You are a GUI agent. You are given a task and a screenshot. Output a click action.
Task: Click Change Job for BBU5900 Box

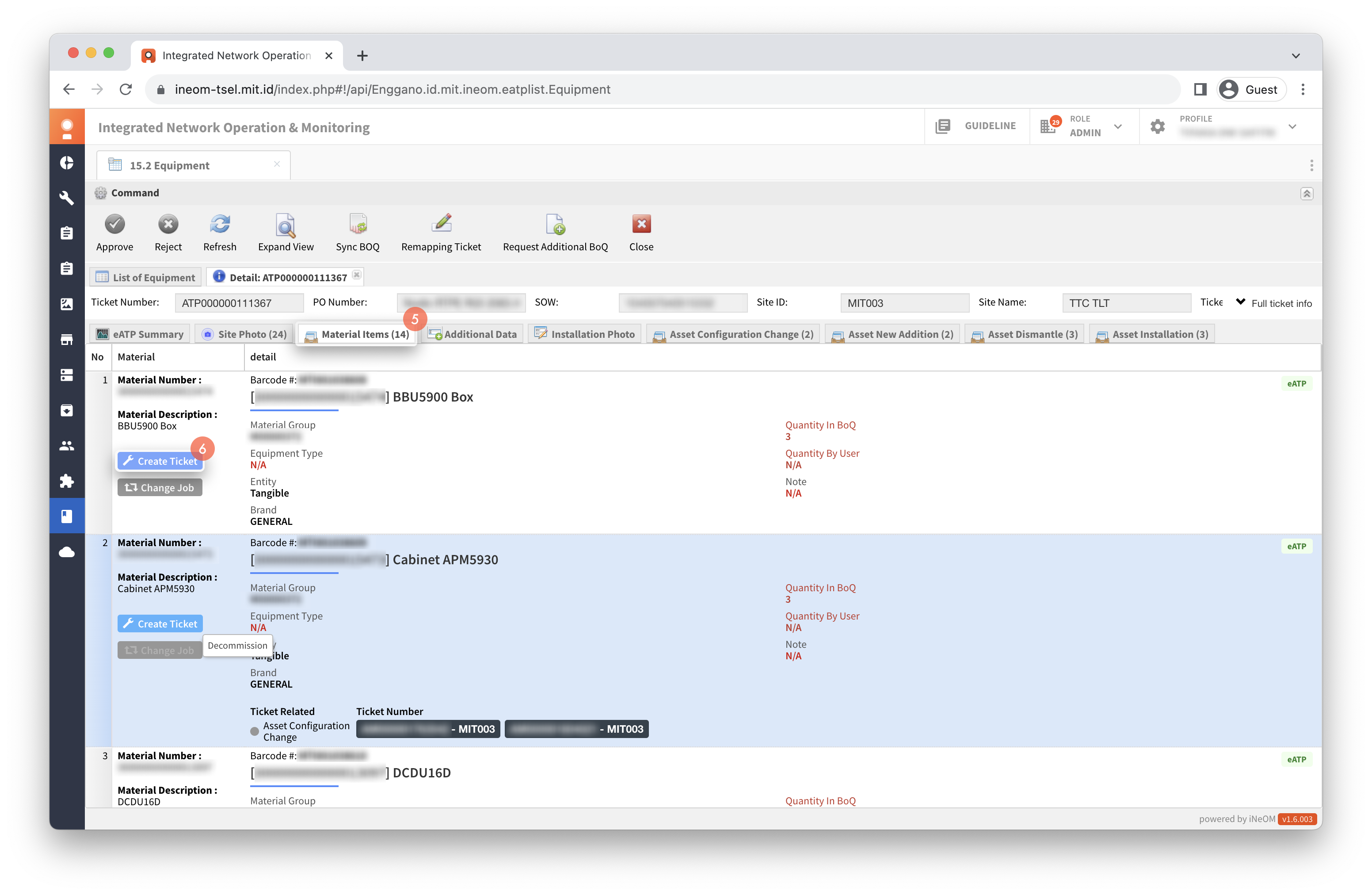coord(160,487)
